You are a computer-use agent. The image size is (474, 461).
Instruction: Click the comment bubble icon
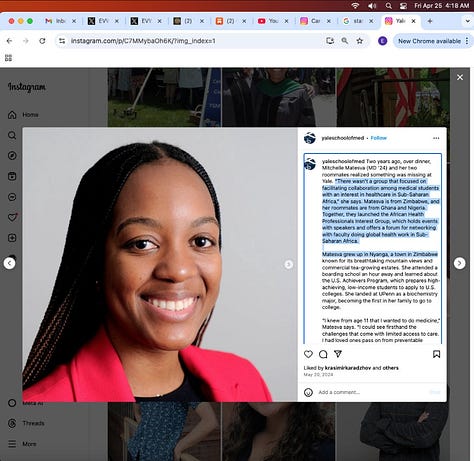(x=323, y=354)
